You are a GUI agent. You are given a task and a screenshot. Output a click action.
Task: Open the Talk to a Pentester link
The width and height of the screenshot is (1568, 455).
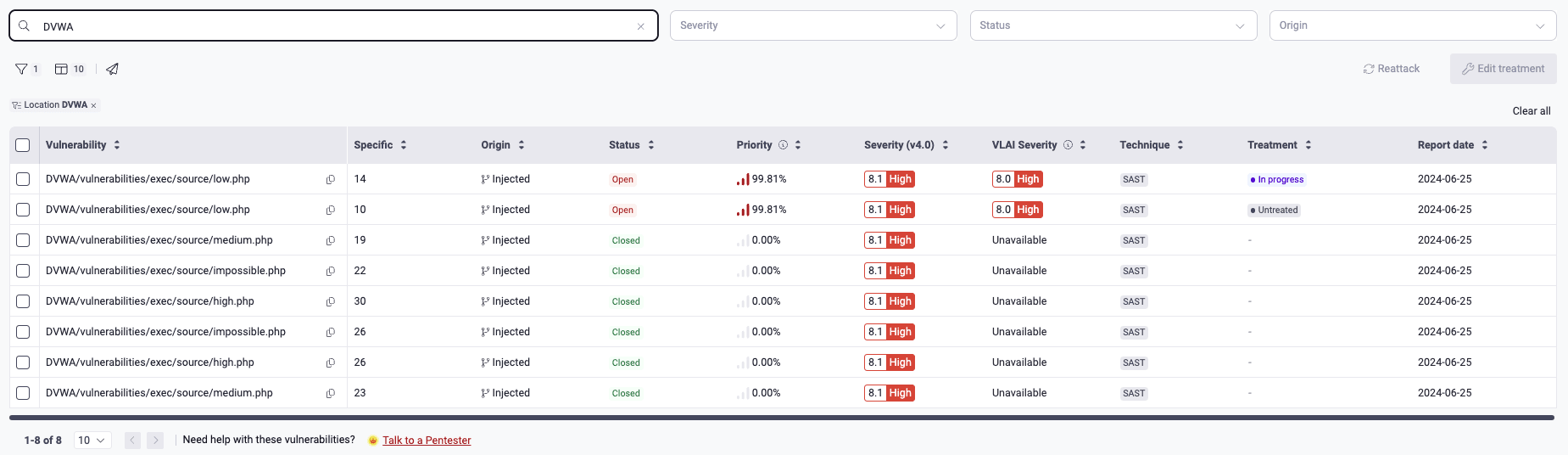427,441
